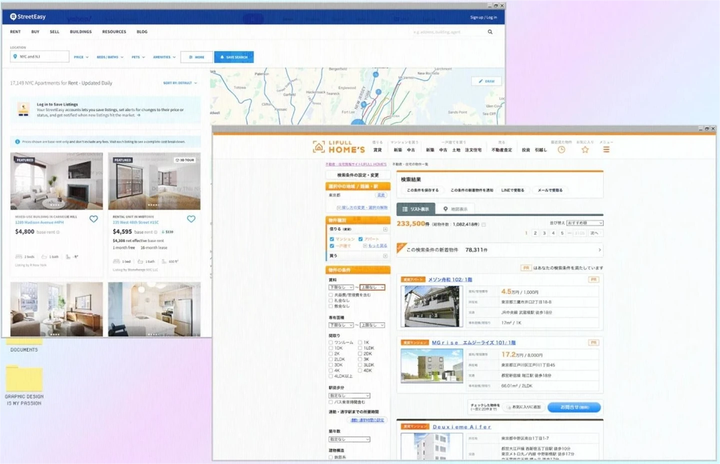Click the Log in to Save Listings banner icon
This screenshot has width=720, height=464.
[x=23, y=109]
